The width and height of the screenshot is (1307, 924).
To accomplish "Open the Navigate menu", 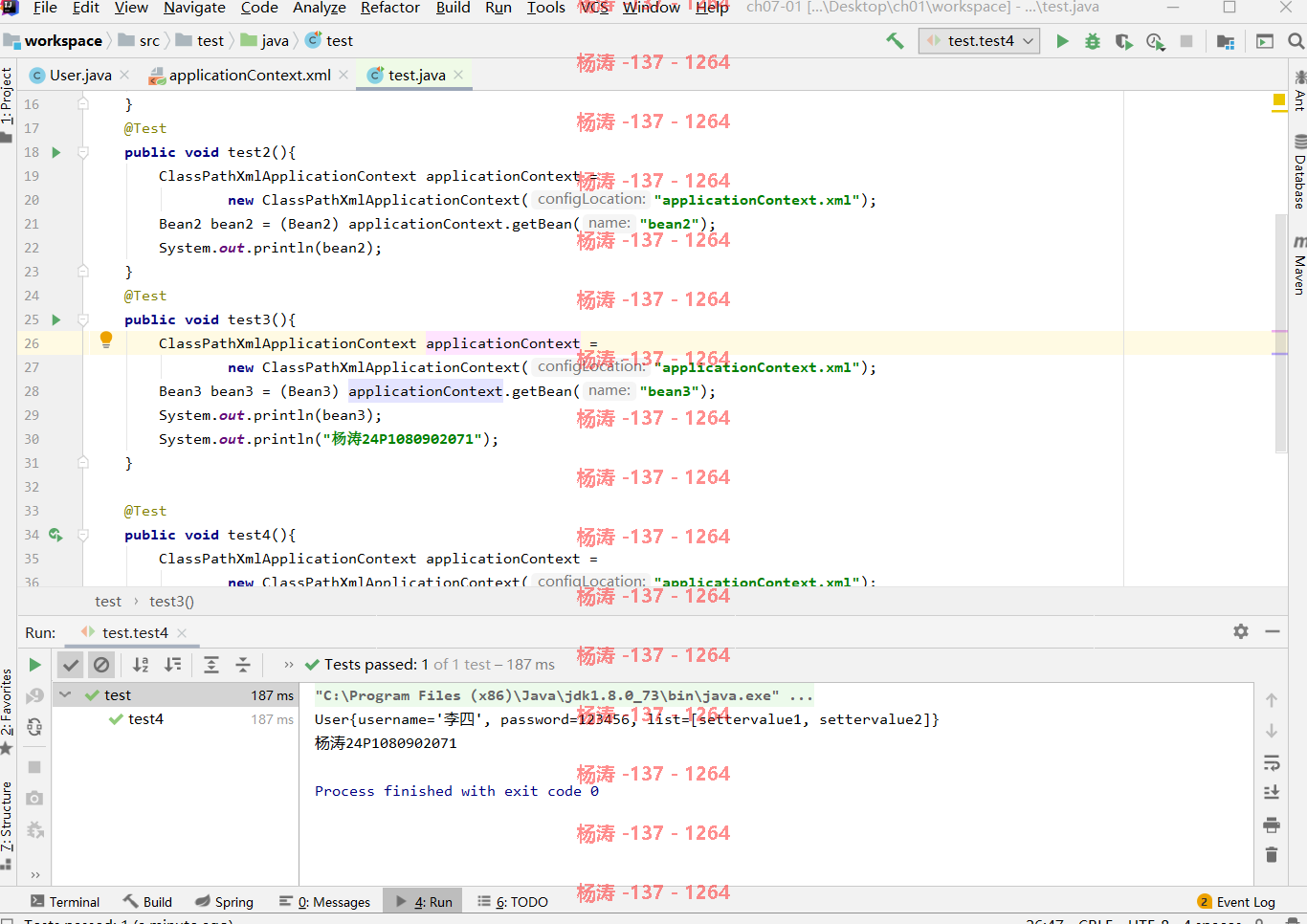I will [x=194, y=8].
